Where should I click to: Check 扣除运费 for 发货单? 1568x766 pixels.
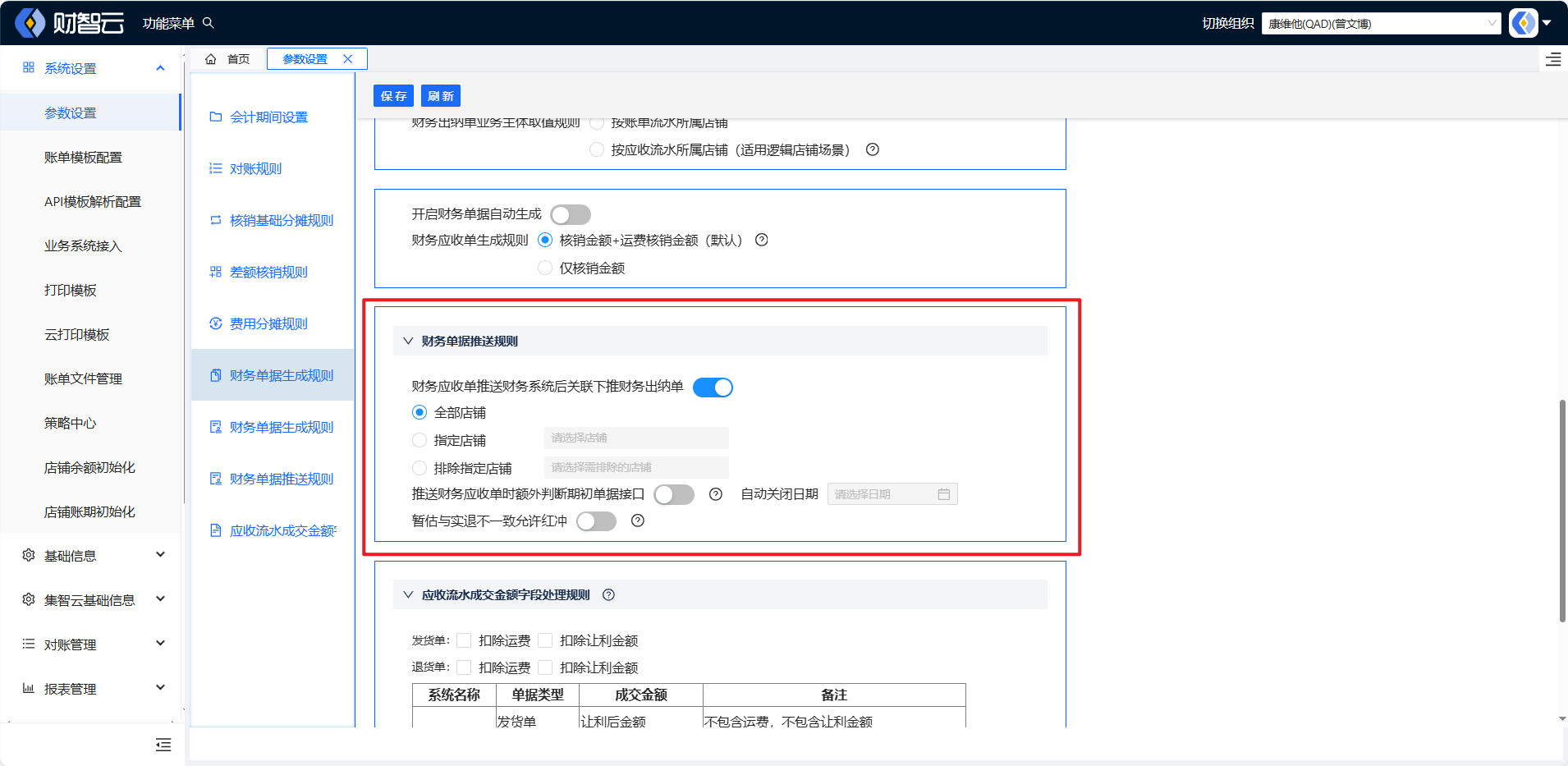(x=464, y=640)
